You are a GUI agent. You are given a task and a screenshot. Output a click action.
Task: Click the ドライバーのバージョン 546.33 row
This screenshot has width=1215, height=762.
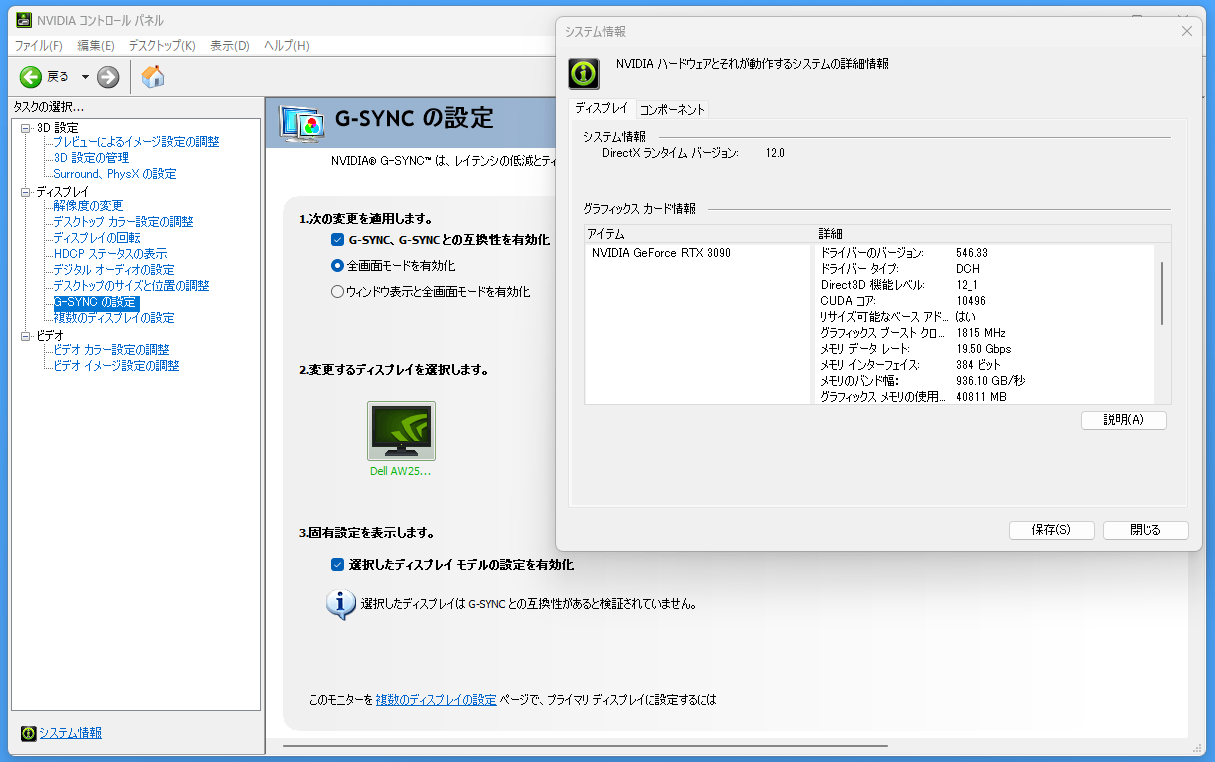(985, 253)
